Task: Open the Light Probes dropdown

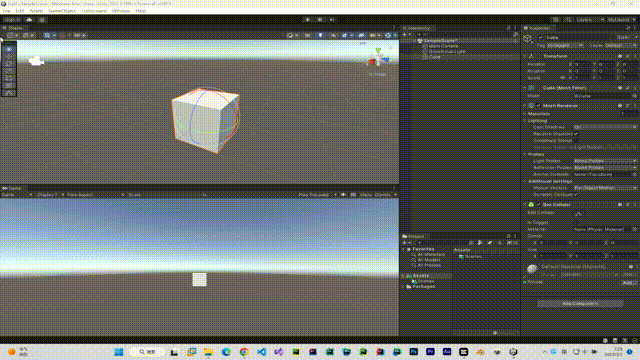Action: click(605, 161)
